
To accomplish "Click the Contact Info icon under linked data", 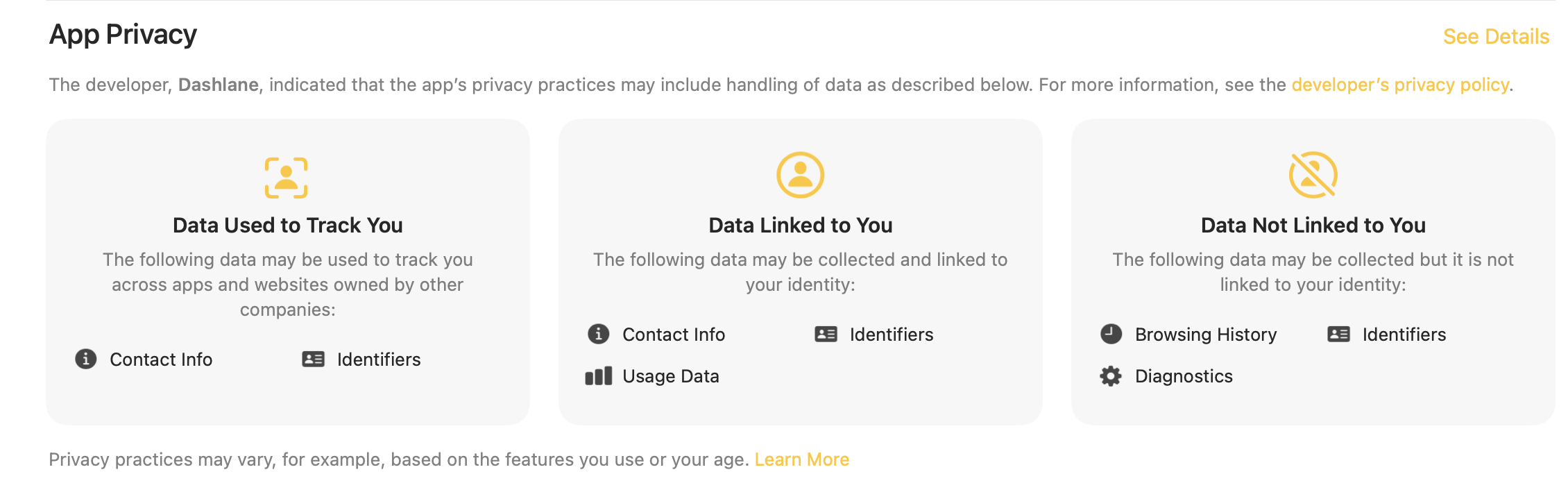I will click(x=598, y=334).
